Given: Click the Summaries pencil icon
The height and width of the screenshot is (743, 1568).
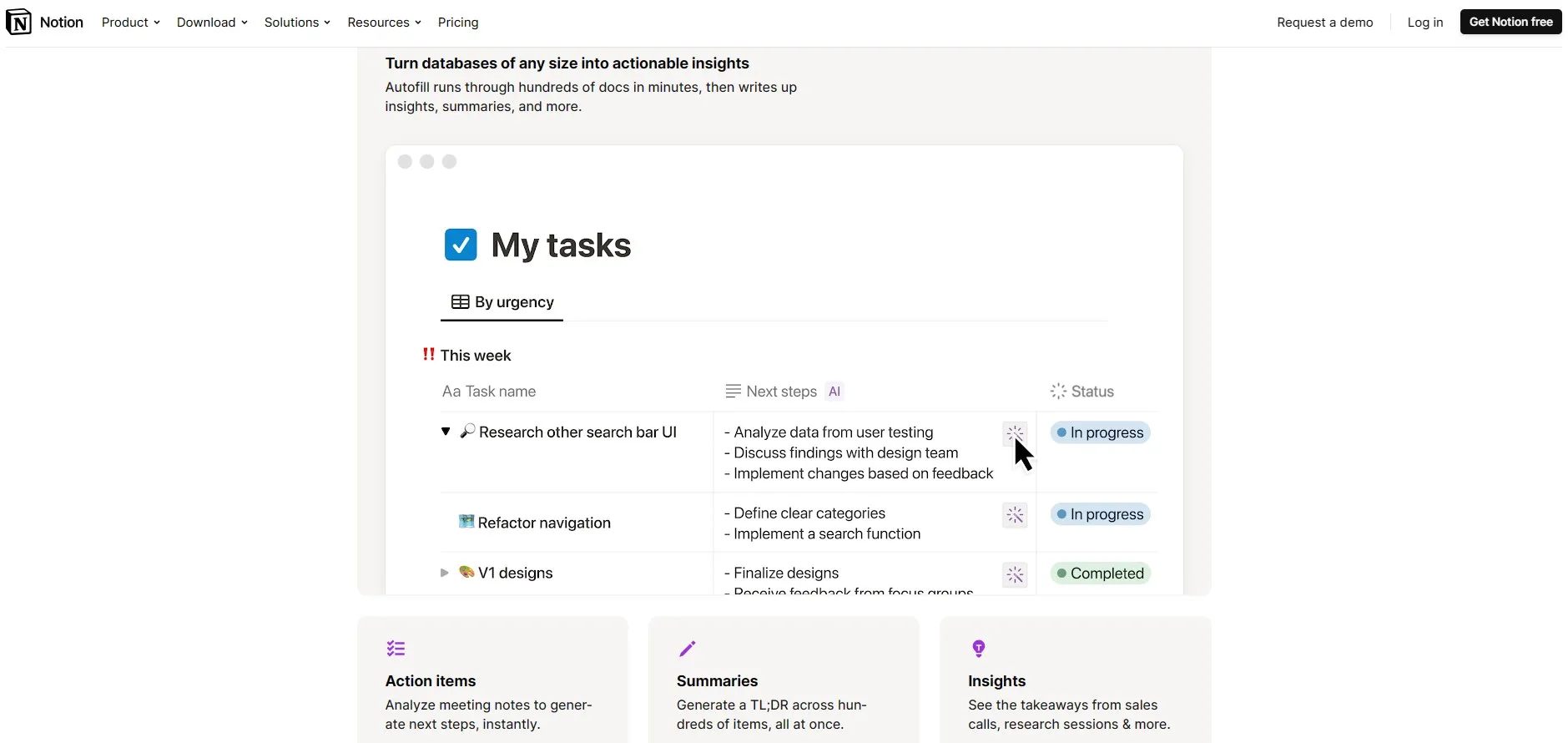Looking at the screenshot, I should pyautogui.click(x=687, y=649).
